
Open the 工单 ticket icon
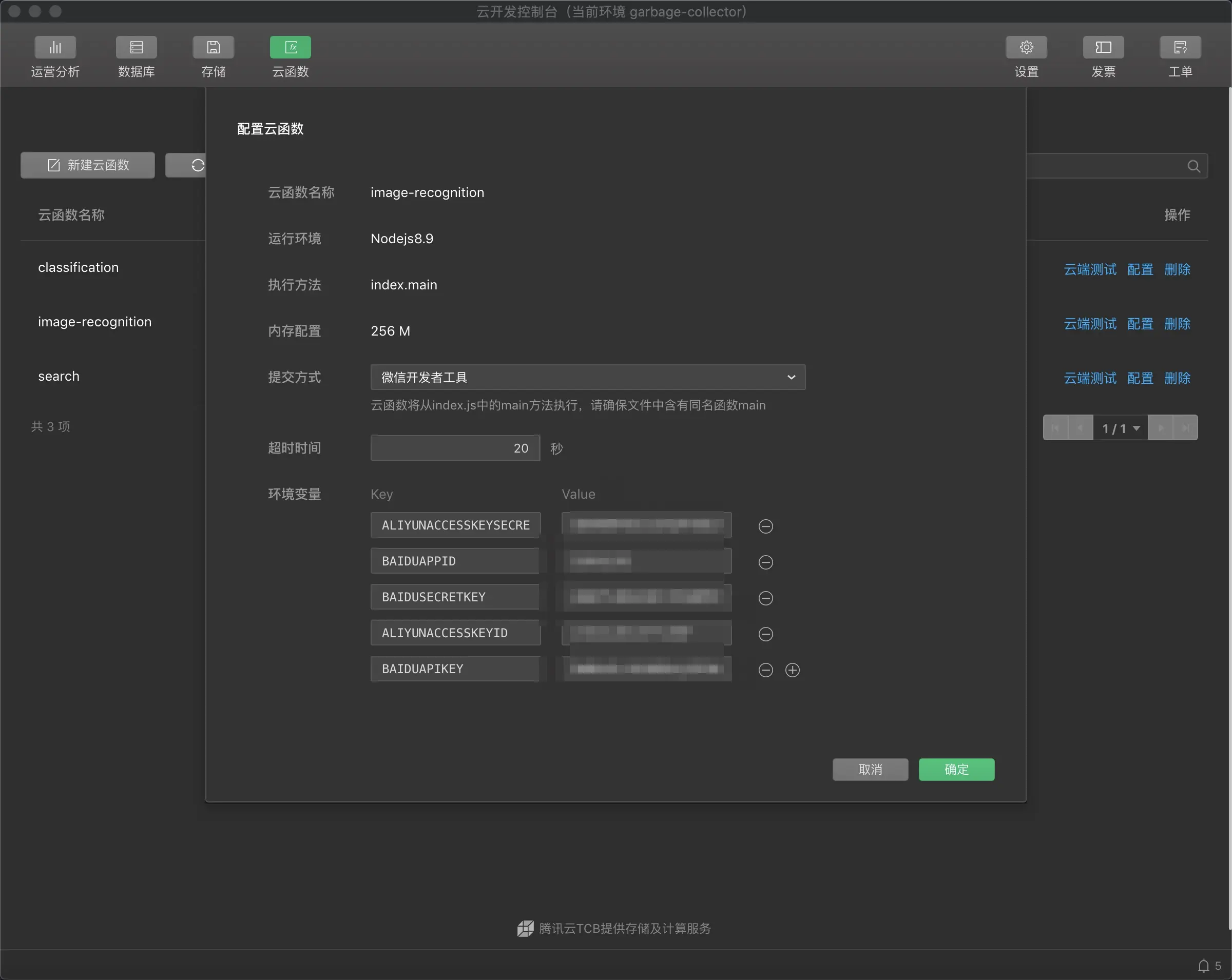(x=1180, y=47)
